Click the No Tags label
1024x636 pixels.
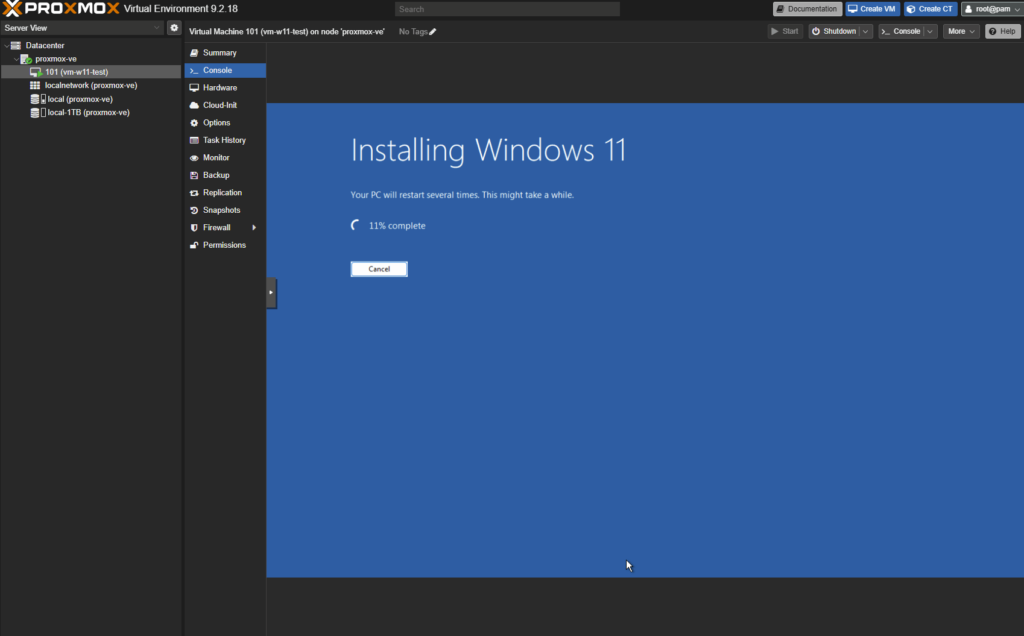[413, 31]
